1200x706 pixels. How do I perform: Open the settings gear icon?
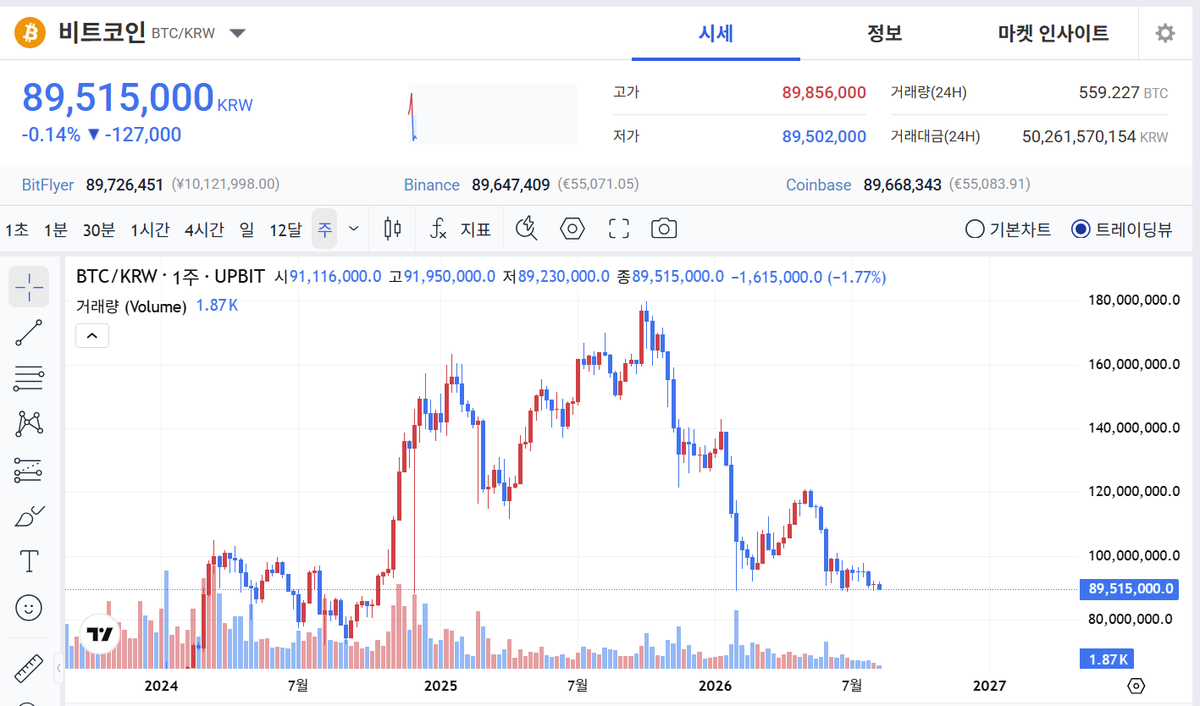[1165, 33]
